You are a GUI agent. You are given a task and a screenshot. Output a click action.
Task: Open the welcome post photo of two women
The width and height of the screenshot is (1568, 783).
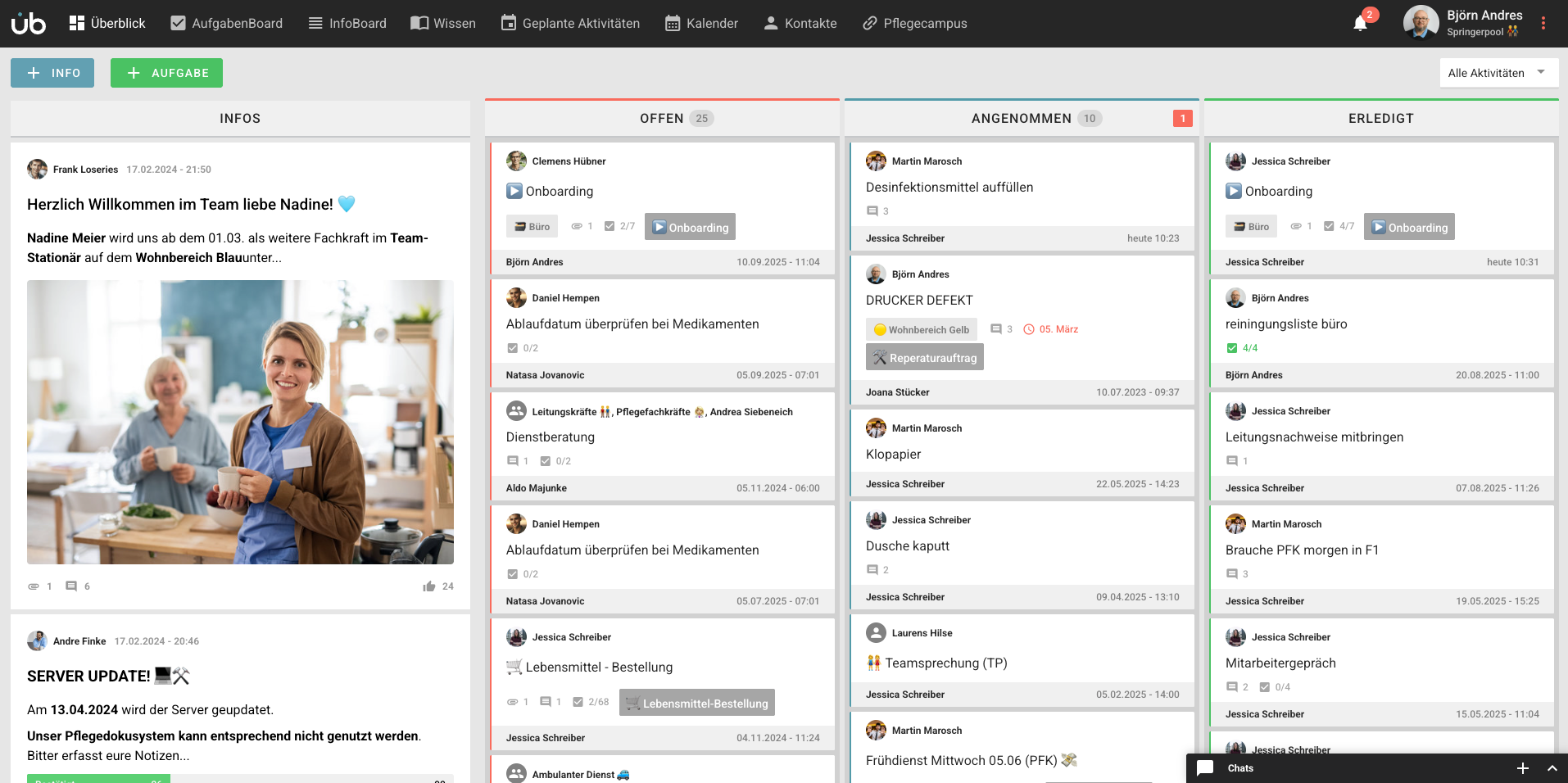click(240, 422)
